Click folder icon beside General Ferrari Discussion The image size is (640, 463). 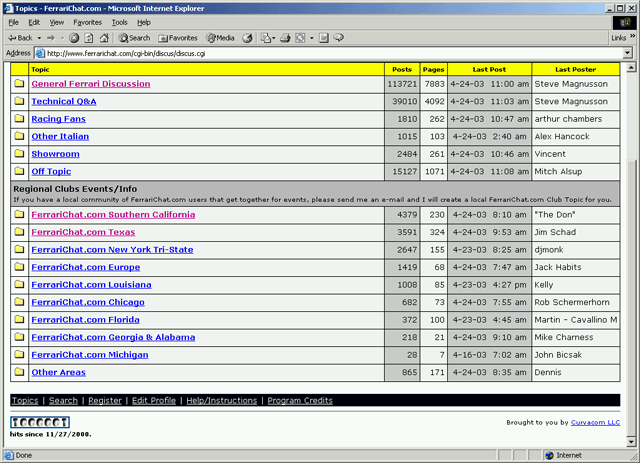pyautogui.click(x=19, y=83)
